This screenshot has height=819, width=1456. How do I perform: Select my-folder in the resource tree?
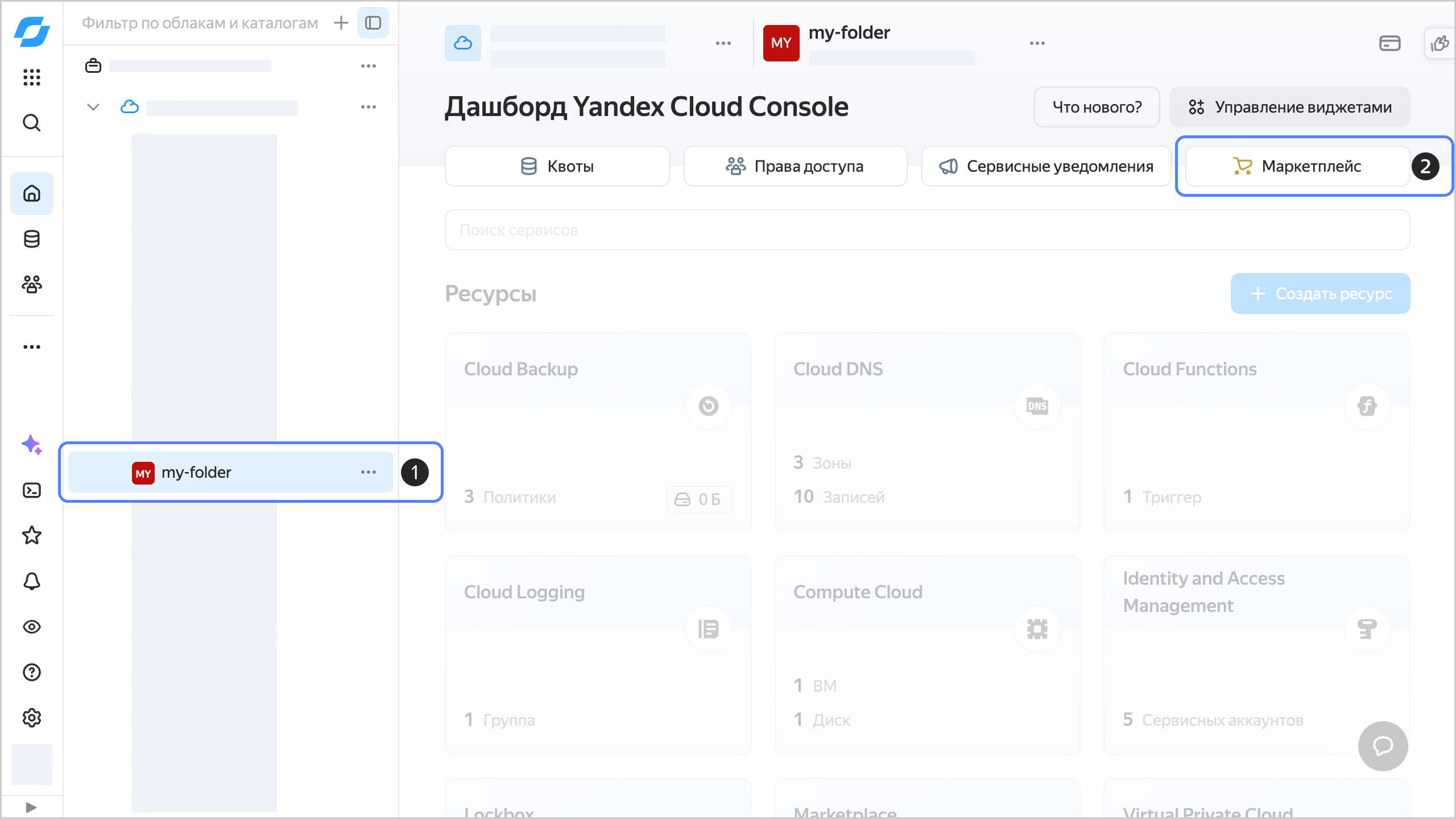click(x=231, y=472)
